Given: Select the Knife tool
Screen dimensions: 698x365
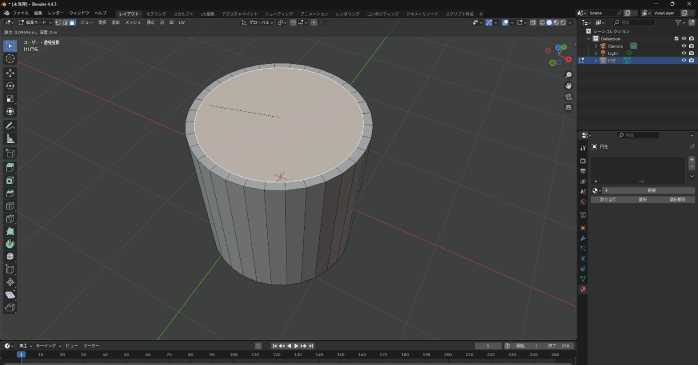Looking at the screenshot, I should point(10,219).
